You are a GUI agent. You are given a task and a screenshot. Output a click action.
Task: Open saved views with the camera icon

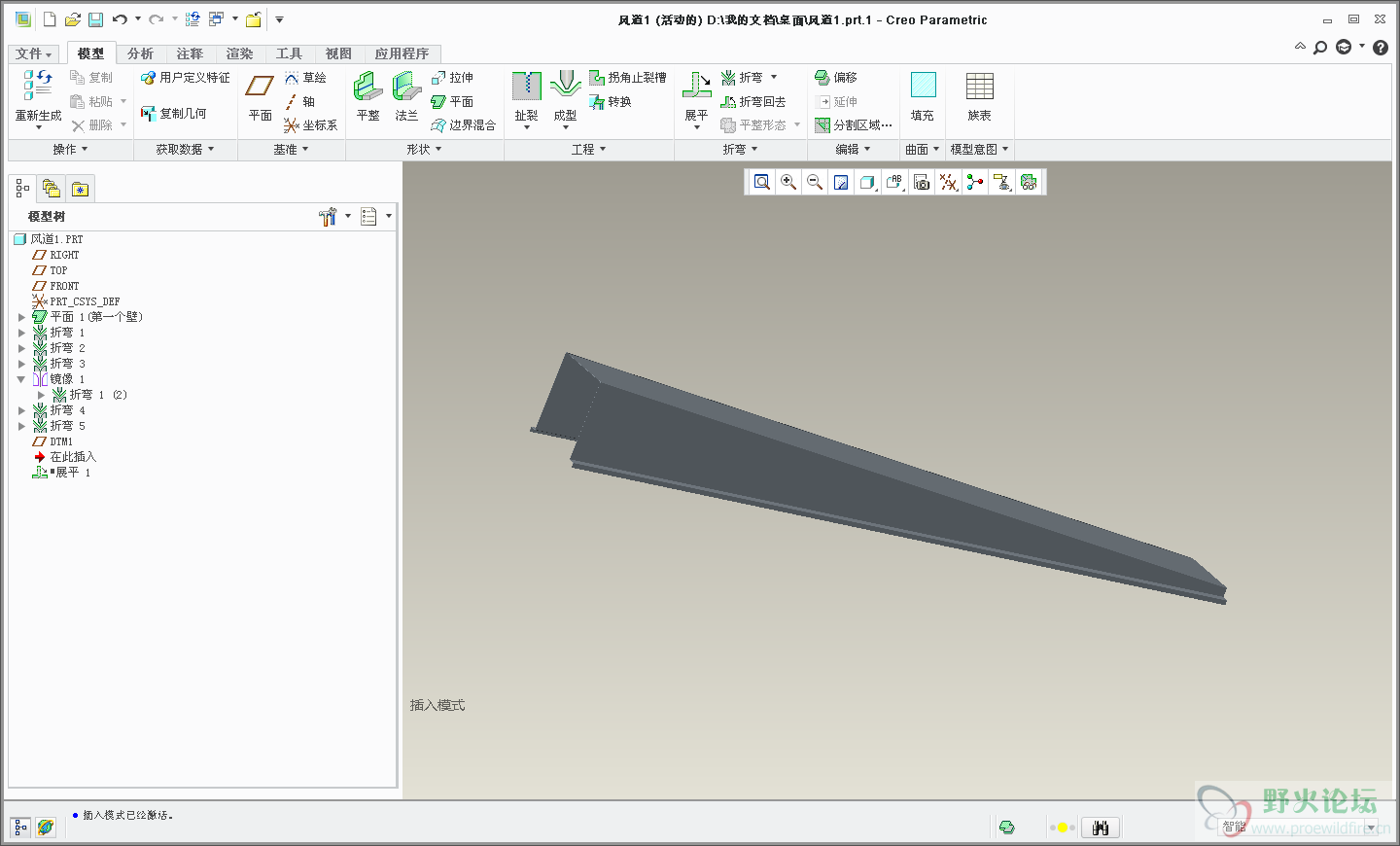(922, 182)
